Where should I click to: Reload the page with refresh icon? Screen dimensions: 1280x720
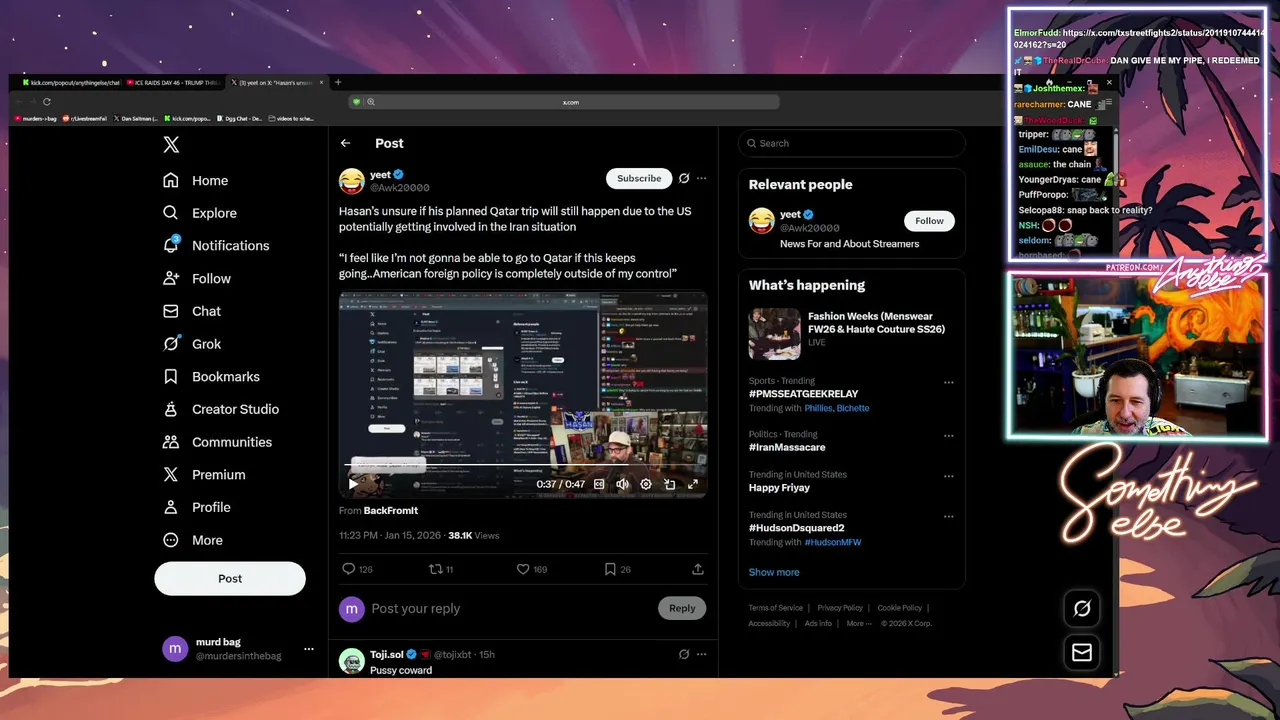(46, 101)
